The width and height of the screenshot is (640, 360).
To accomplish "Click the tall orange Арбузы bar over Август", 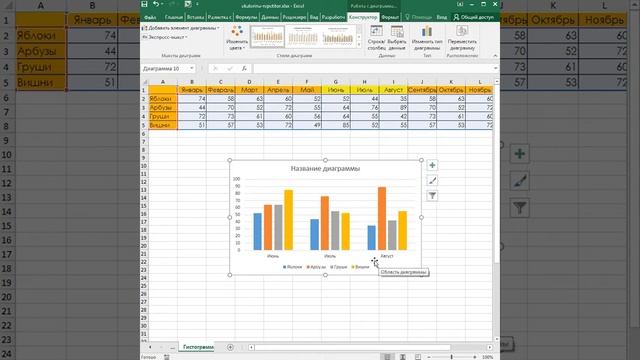I will (x=382, y=218).
